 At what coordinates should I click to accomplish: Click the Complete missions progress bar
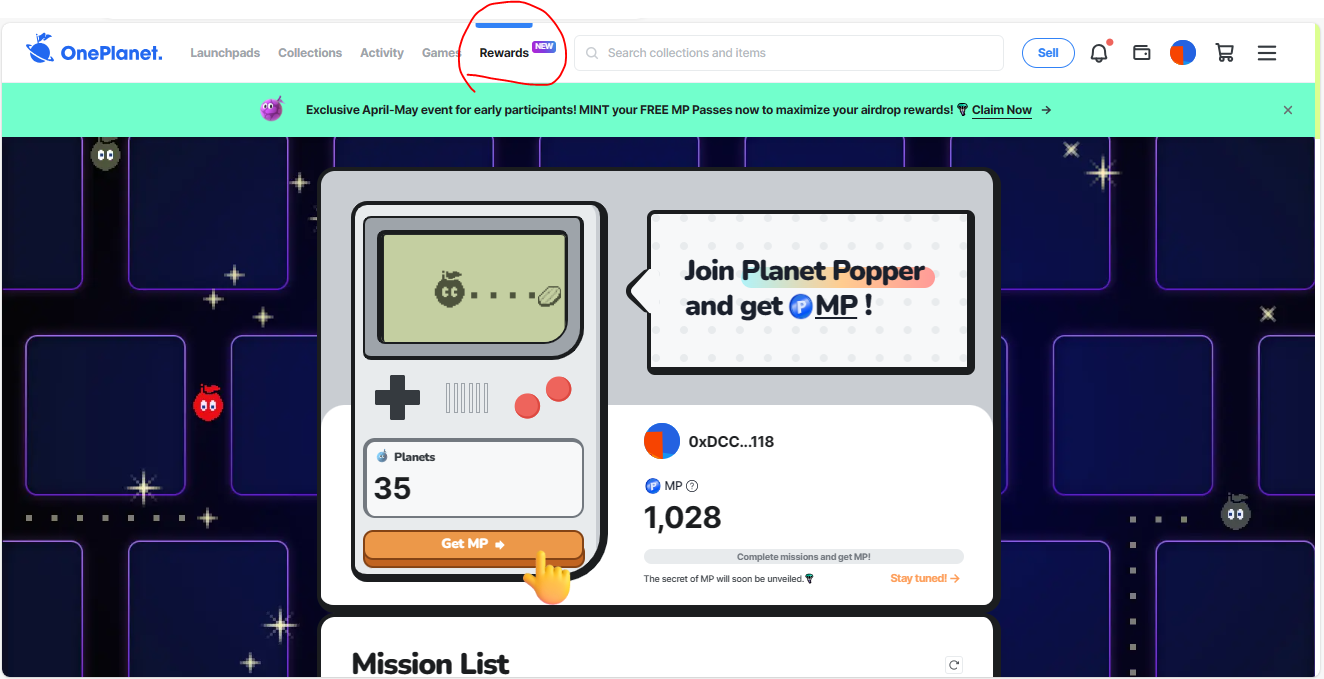click(803, 557)
